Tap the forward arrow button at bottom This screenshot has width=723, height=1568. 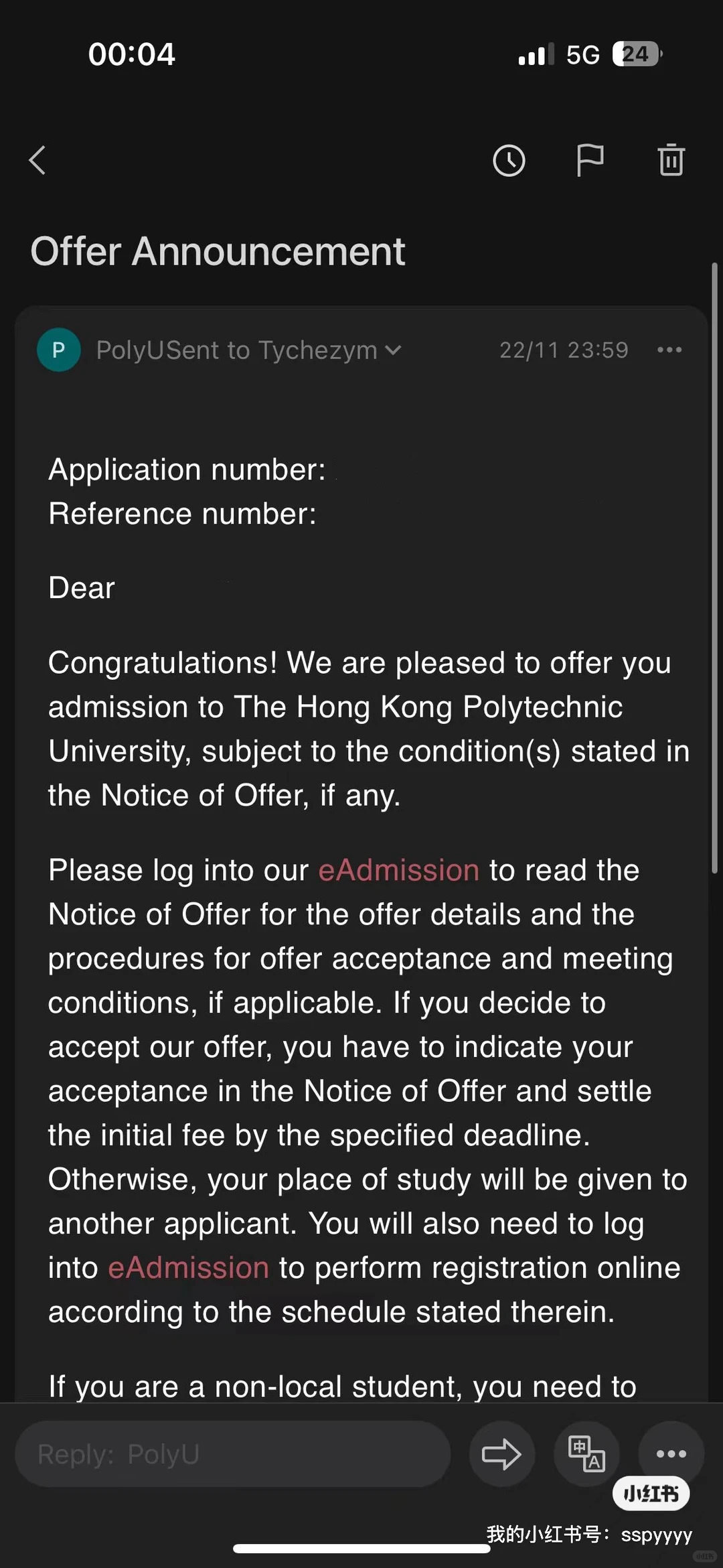click(x=502, y=1454)
